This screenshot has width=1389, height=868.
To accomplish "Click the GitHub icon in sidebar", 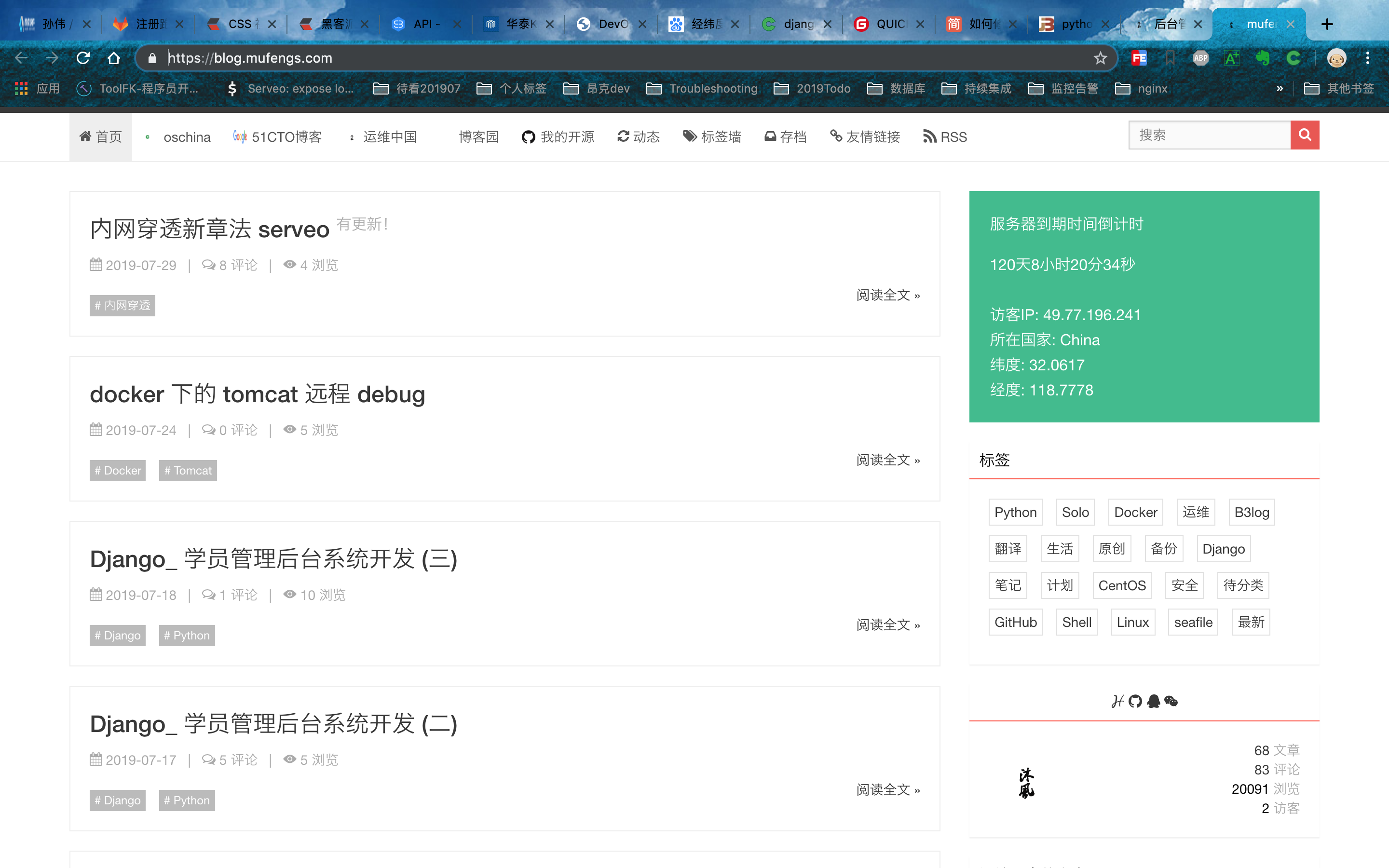I will click(x=1135, y=701).
